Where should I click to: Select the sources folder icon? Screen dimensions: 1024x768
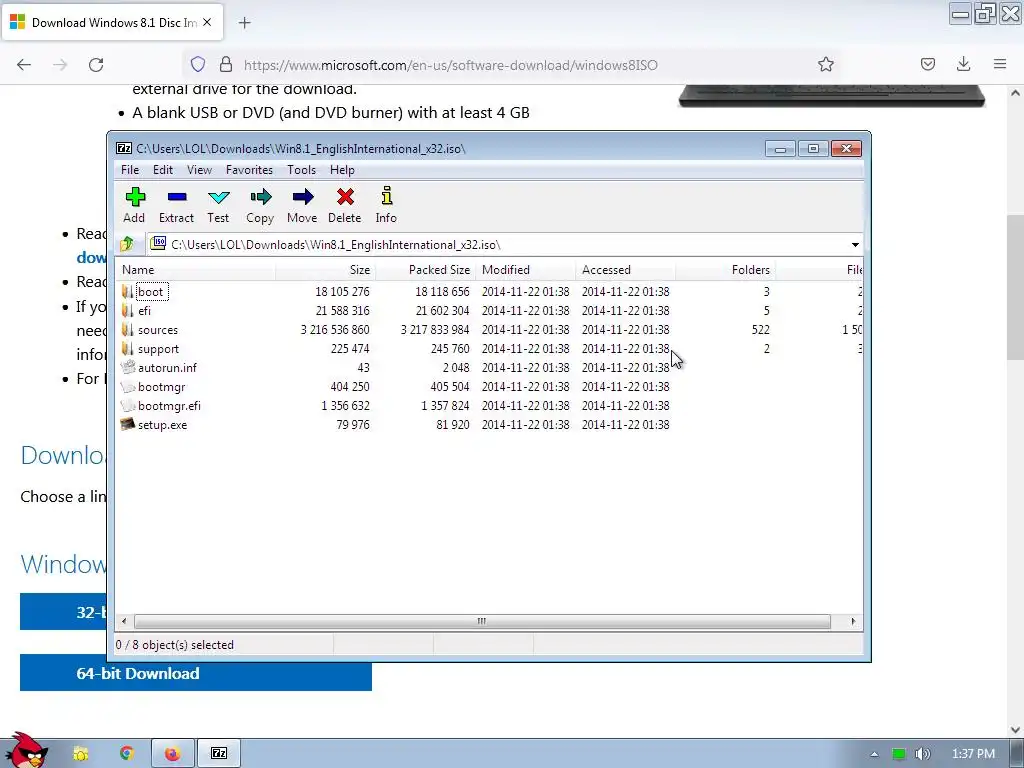tap(127, 329)
